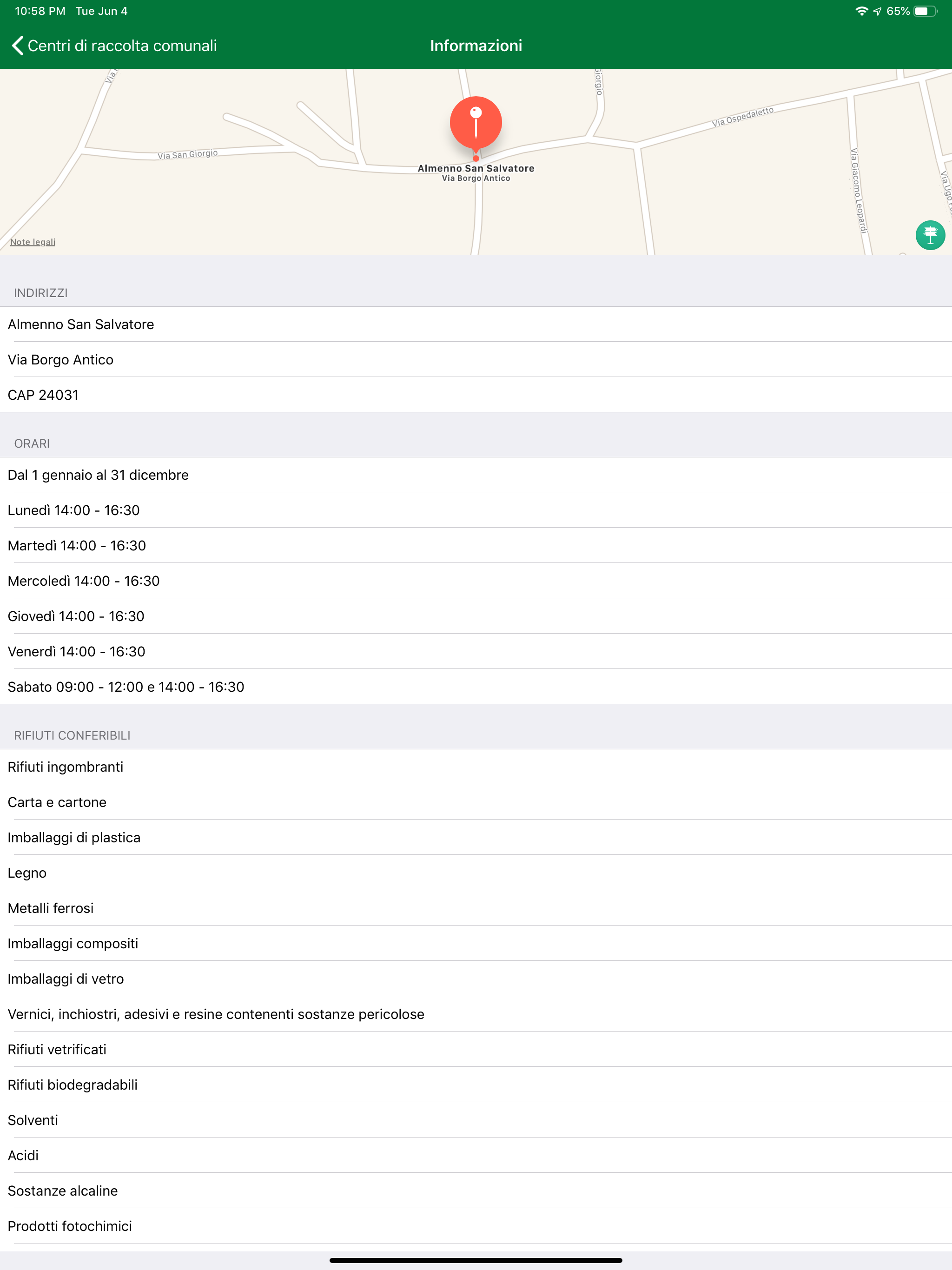The height and width of the screenshot is (1270, 952).
Task: Tap the Almenno San Salvatore map label
Action: 476,168
